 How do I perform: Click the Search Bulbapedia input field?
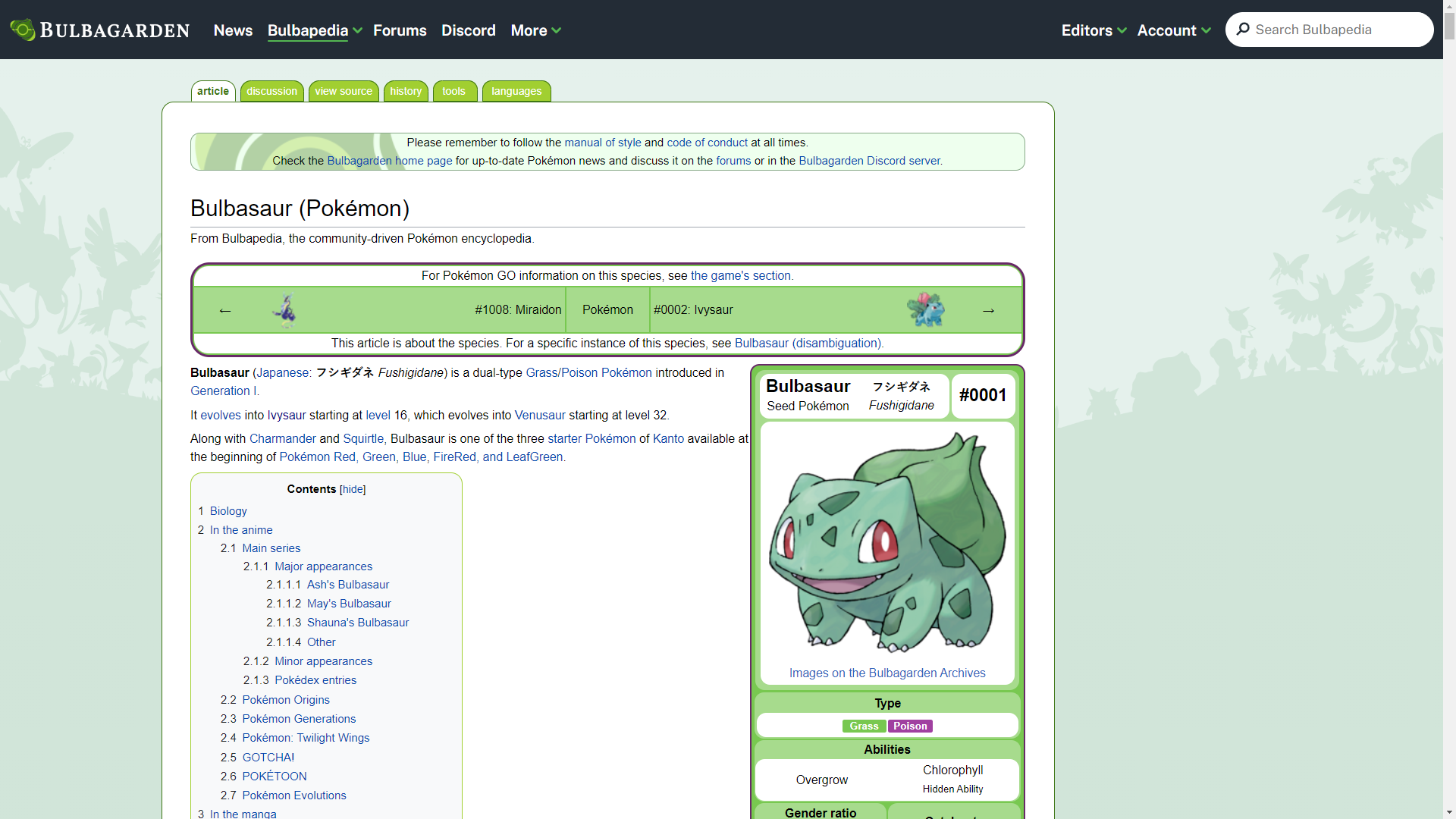1335,30
